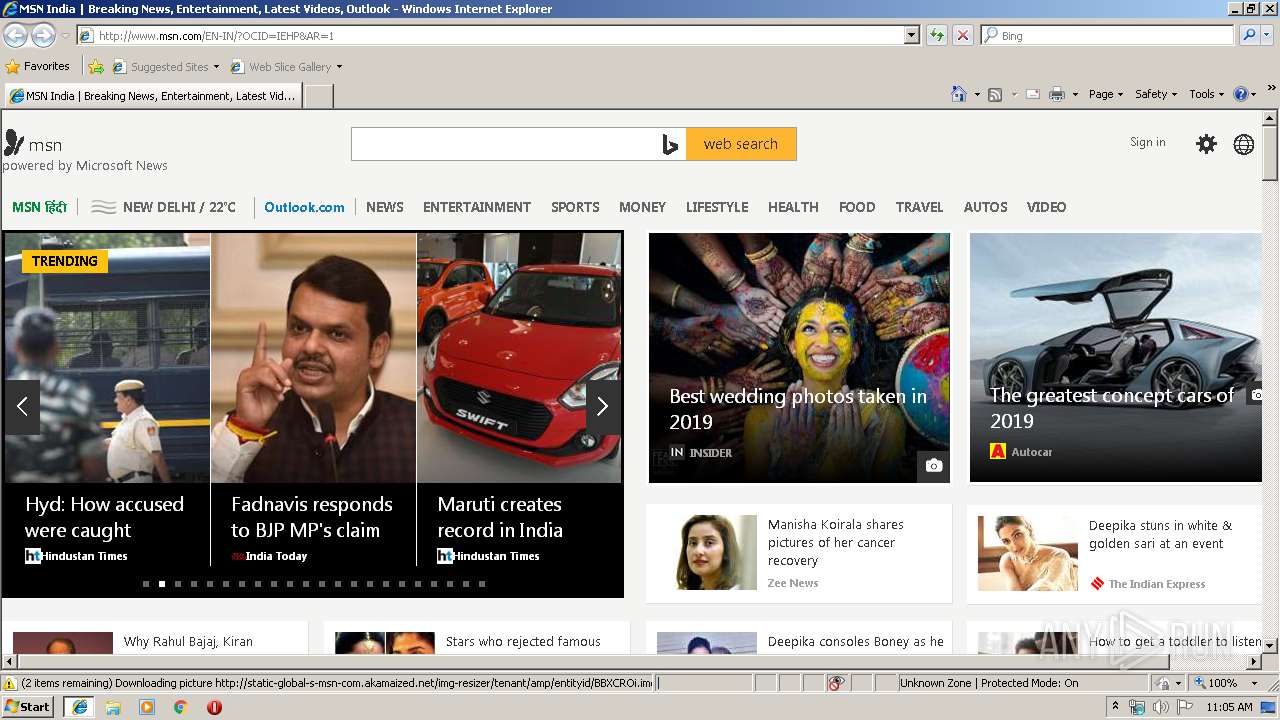The image size is (1280, 720).
Task: Click the volume speaker tray icon
Action: [x=1160, y=707]
